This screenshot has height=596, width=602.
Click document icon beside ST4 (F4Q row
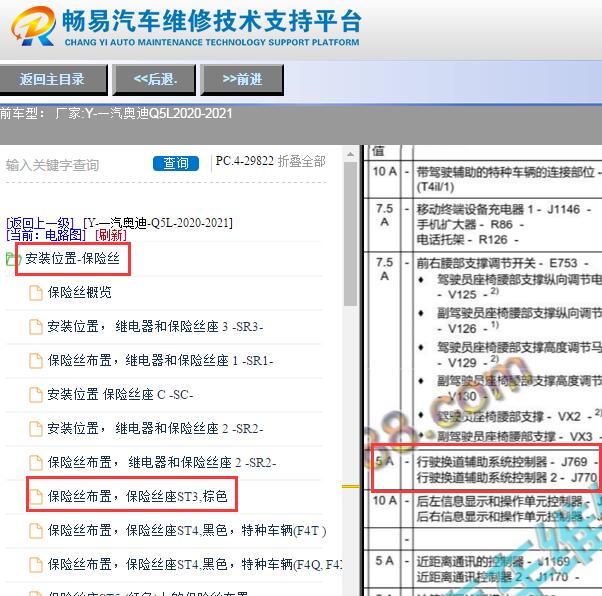point(36,564)
